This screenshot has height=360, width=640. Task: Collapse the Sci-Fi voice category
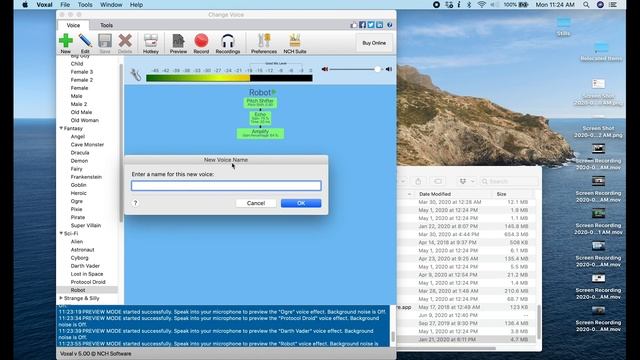point(61,233)
